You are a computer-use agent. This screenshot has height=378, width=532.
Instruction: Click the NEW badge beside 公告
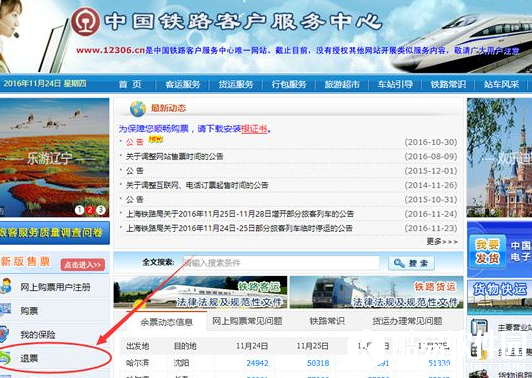click(155, 139)
